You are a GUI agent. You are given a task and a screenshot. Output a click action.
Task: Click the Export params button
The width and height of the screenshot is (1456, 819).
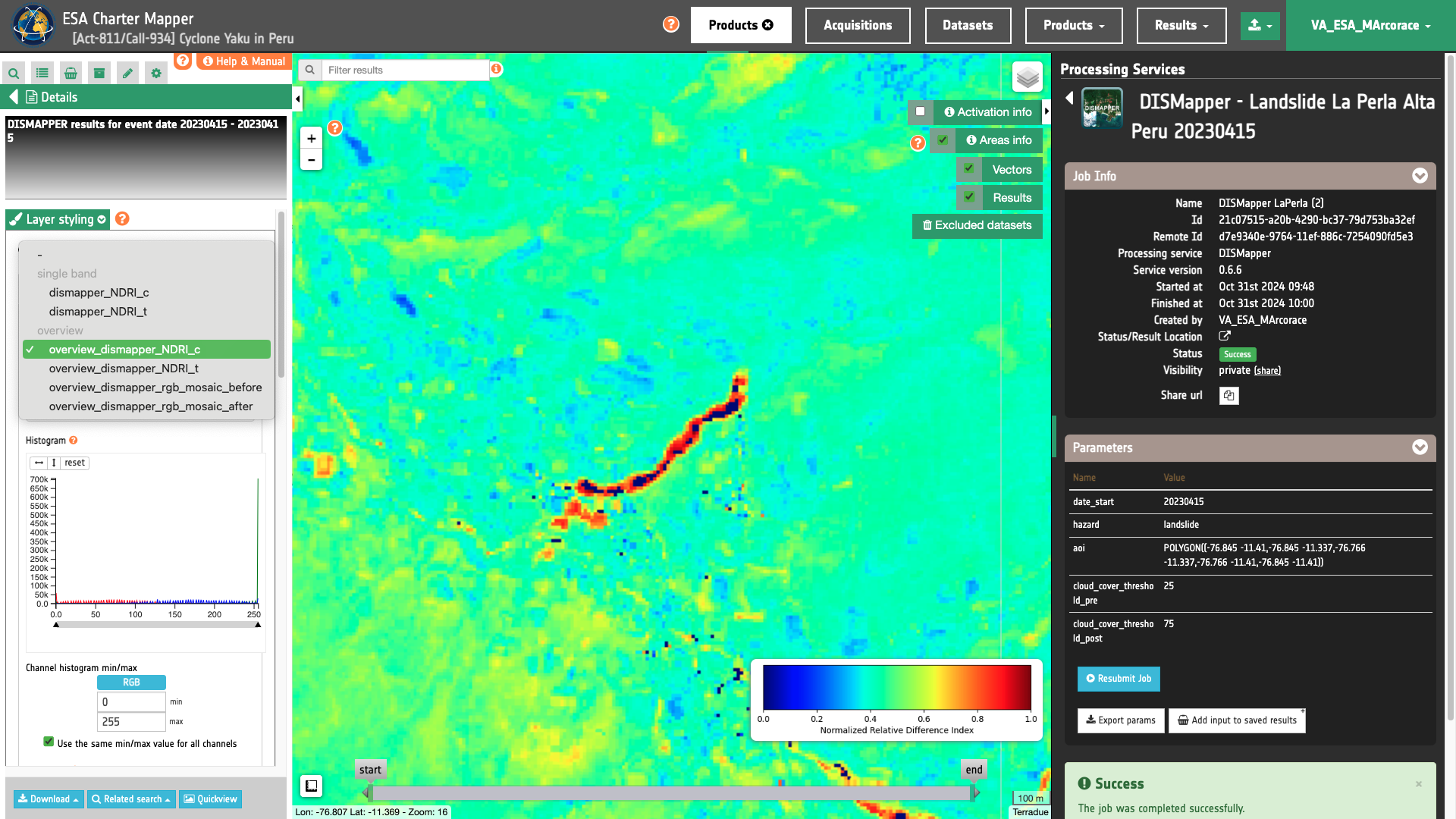point(1120,720)
